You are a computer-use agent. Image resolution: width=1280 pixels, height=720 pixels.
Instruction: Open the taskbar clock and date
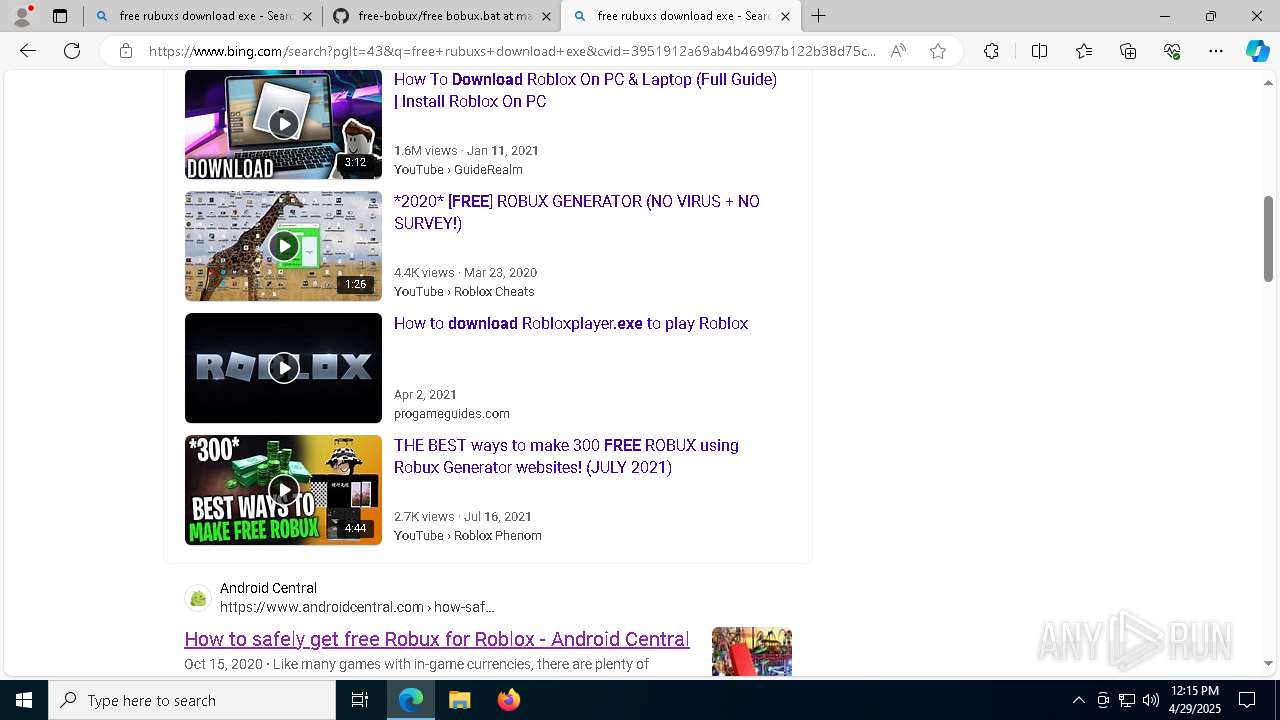pyautogui.click(x=1194, y=700)
